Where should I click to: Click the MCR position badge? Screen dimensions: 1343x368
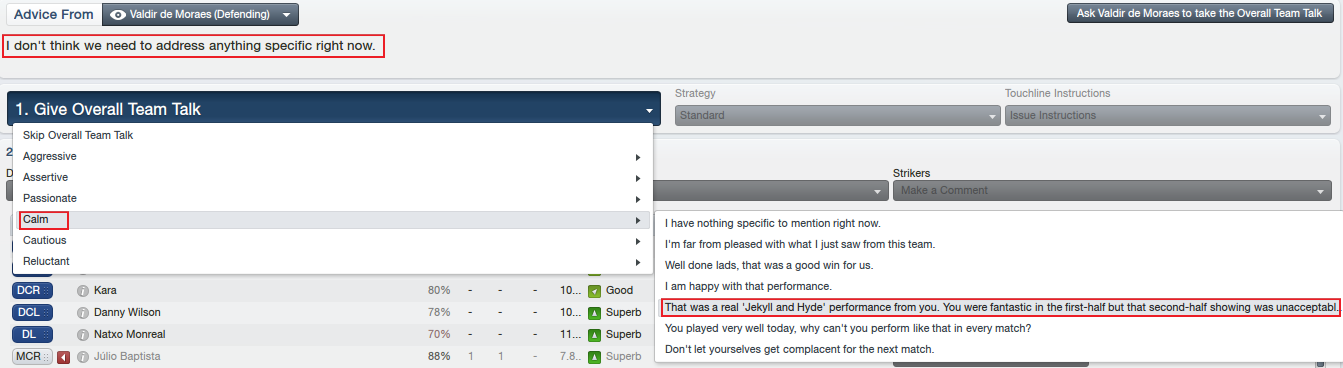point(32,356)
